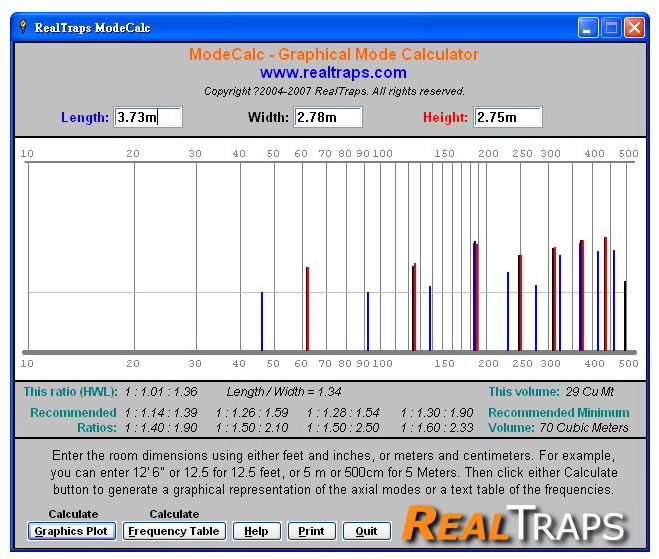Open Help
This screenshot has height=559, width=659.
[256, 531]
